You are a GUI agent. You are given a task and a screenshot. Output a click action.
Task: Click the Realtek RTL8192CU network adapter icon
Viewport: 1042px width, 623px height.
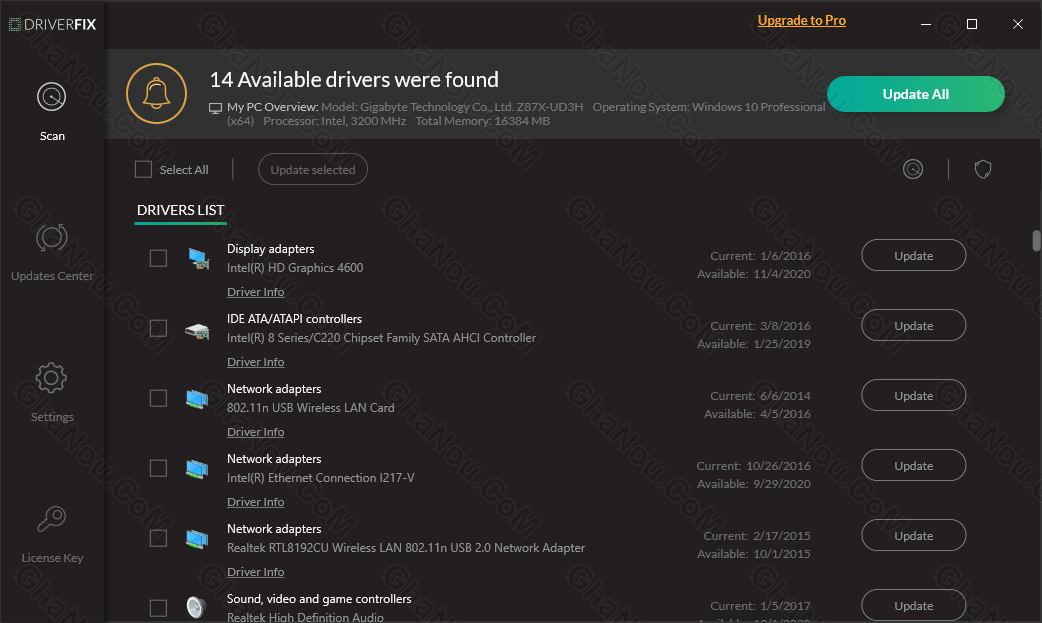point(197,539)
